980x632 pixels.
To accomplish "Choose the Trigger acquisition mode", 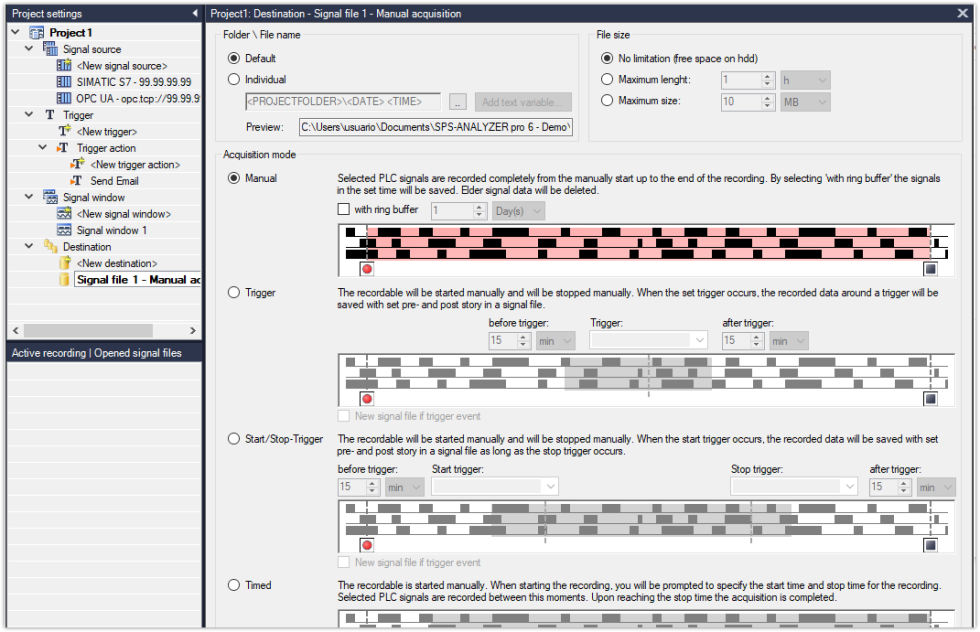I will [x=234, y=293].
